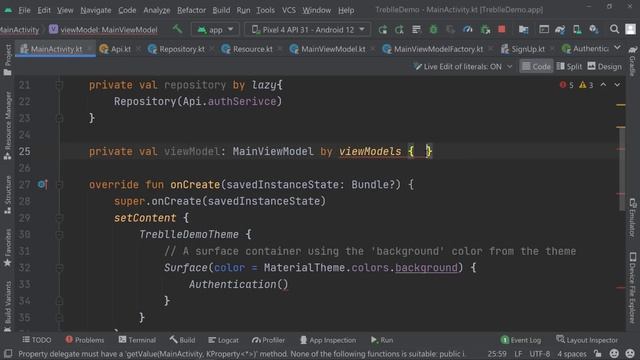Switch editor to Design view mode

604,67
